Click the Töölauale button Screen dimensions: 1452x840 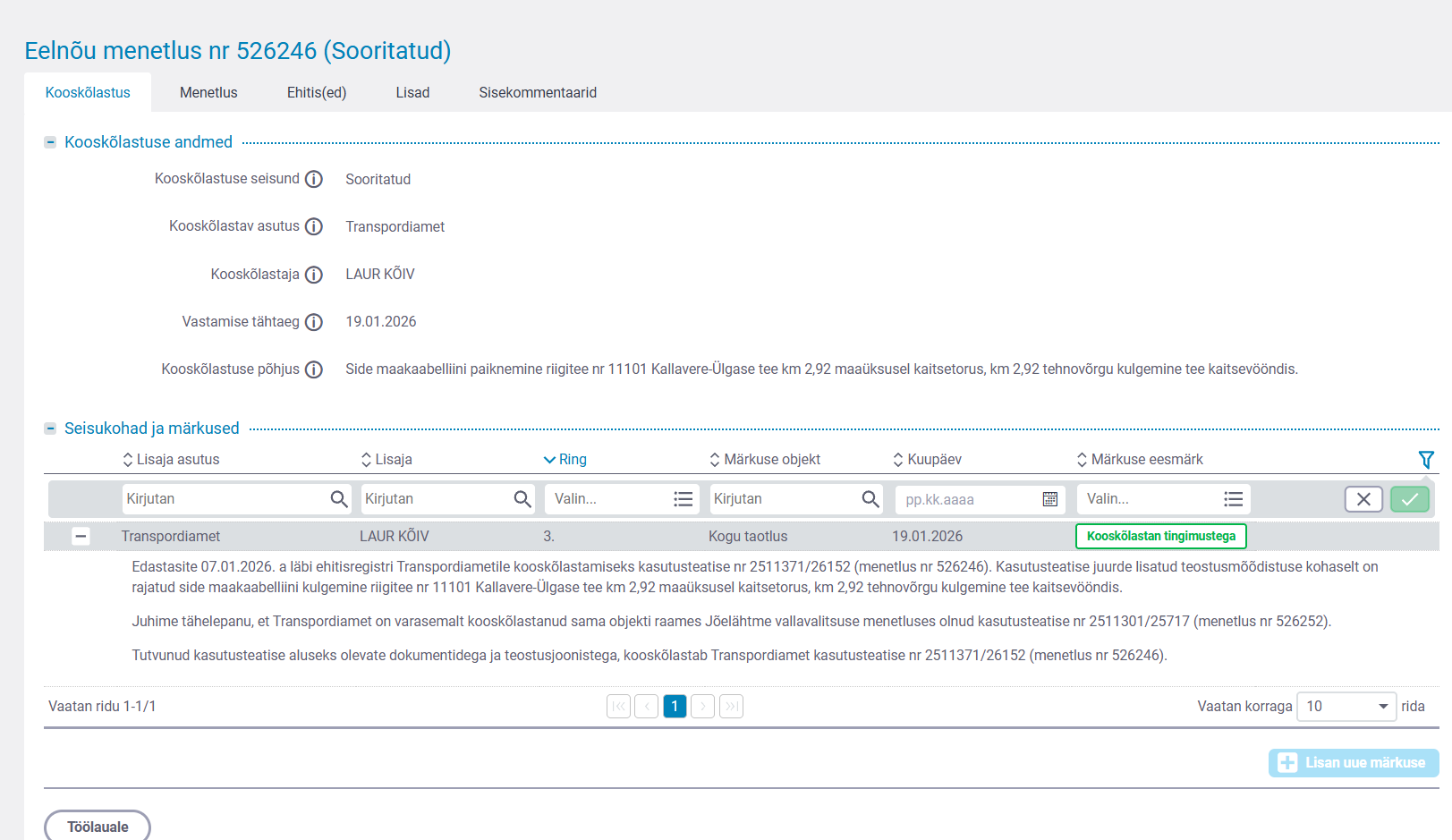coord(98,827)
